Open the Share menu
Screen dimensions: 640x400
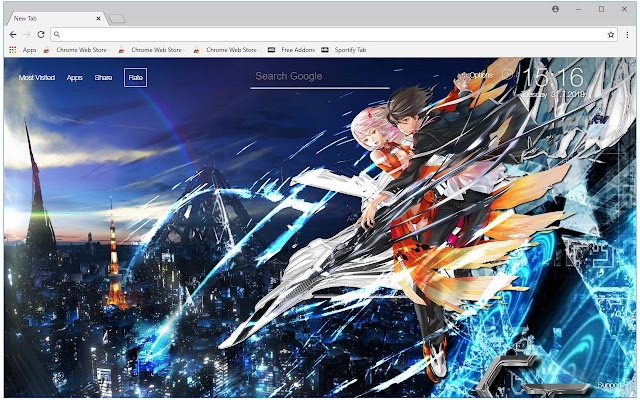click(x=103, y=78)
